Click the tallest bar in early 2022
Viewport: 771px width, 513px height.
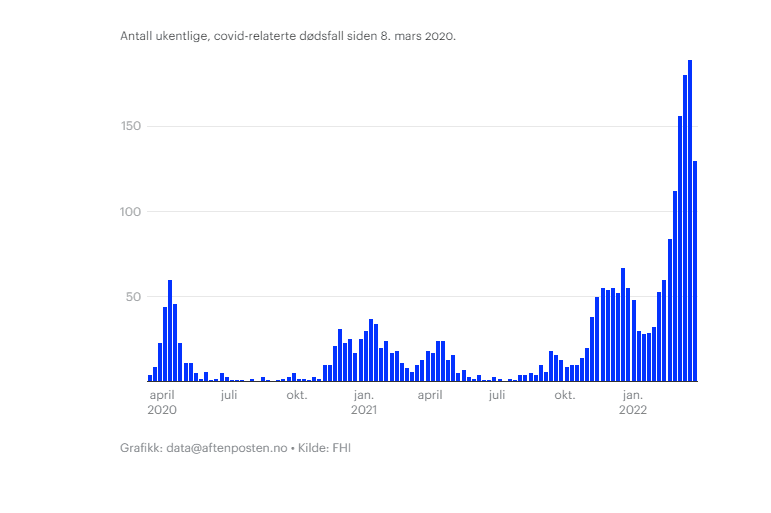click(x=690, y=220)
